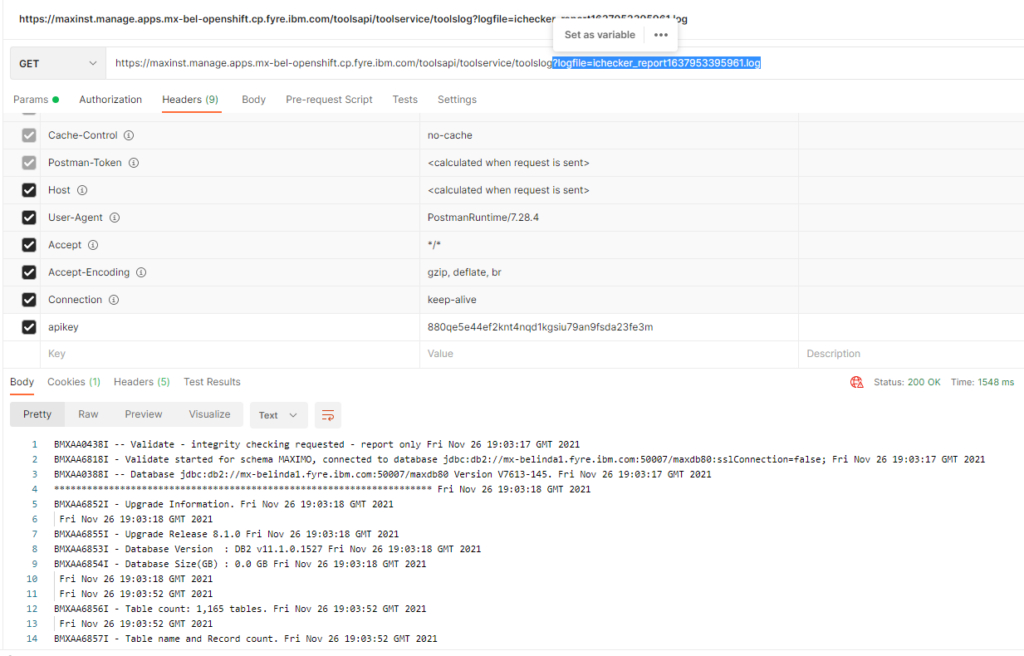Uncheck the Host header checkbox
The height and width of the screenshot is (656, 1024).
coord(29,190)
